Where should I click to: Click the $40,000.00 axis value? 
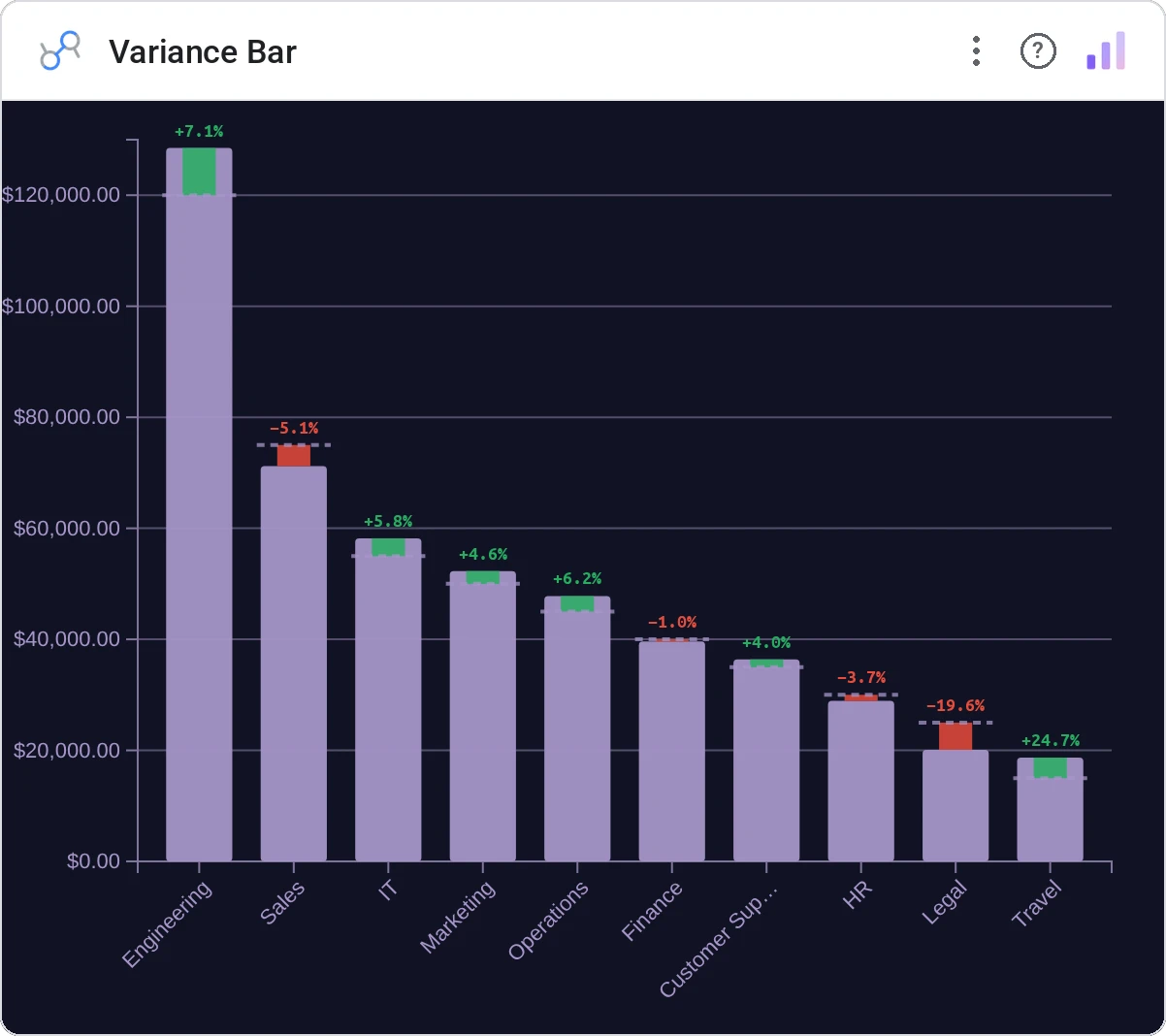67,639
